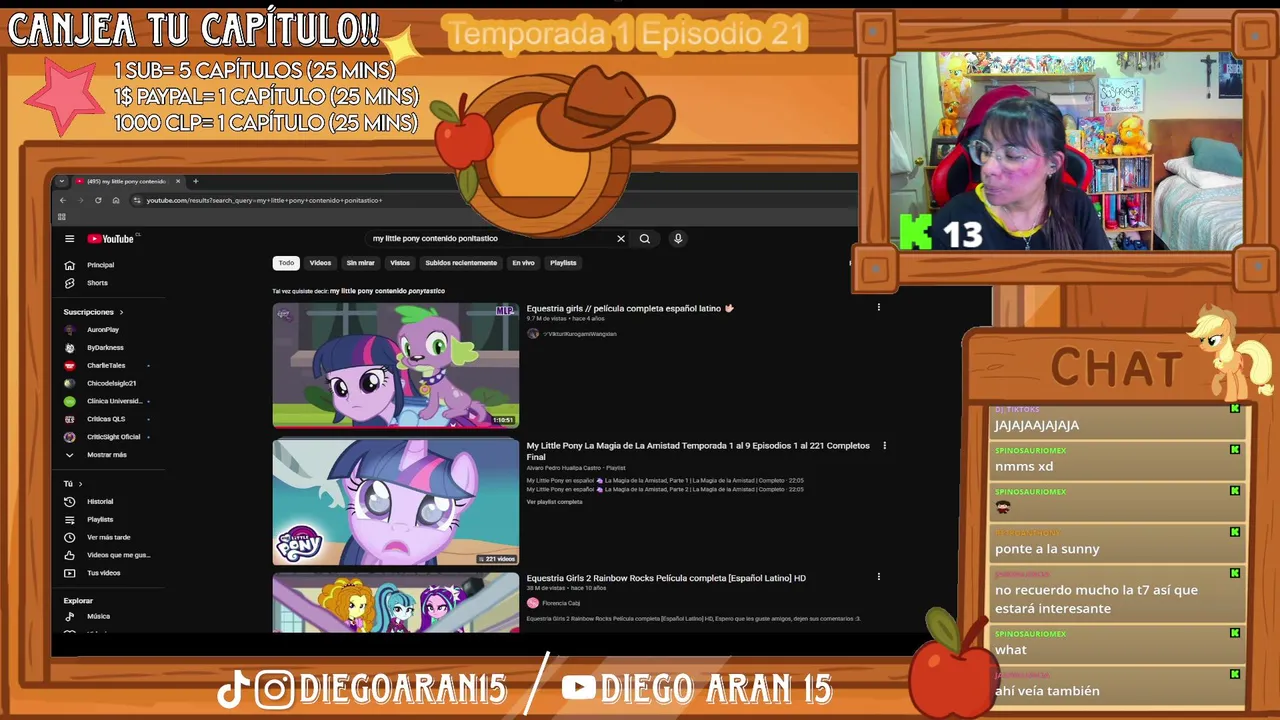1280x720 pixels.
Task: Click the suggested ponytastico search correction
Action: click(387, 291)
